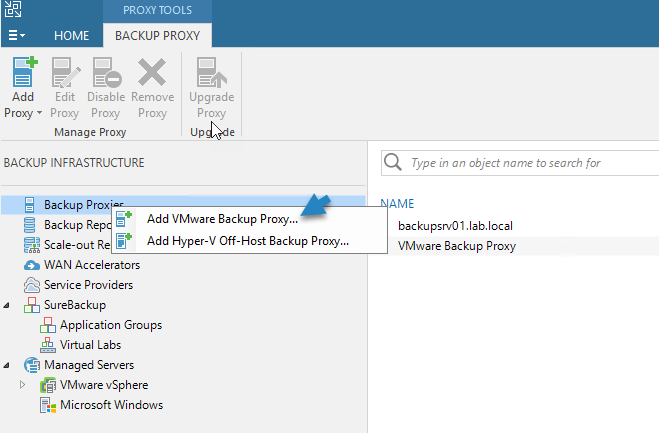Click the Backup Repositories database icon
The image size is (659, 433).
[x=29, y=225]
